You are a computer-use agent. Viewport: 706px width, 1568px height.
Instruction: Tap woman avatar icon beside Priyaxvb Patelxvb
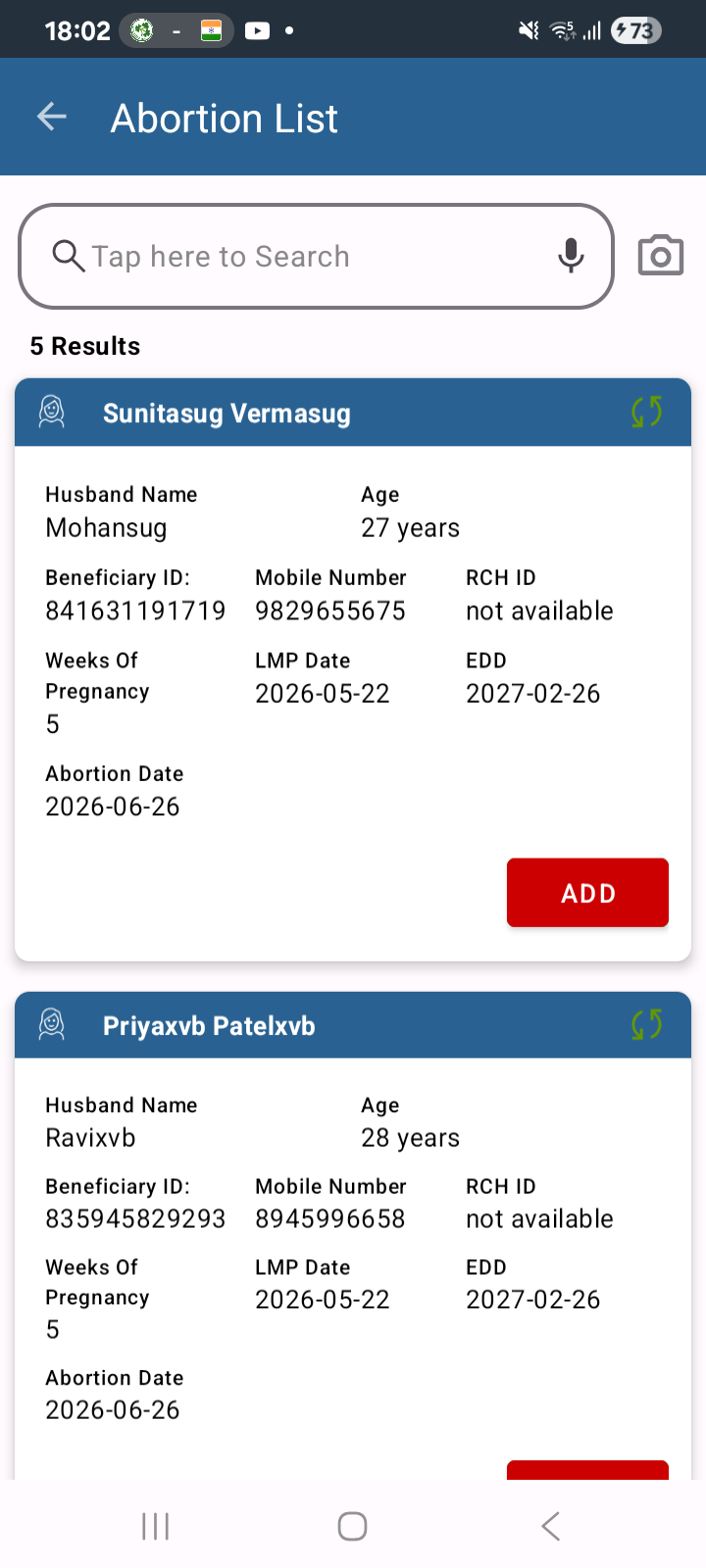click(52, 1025)
